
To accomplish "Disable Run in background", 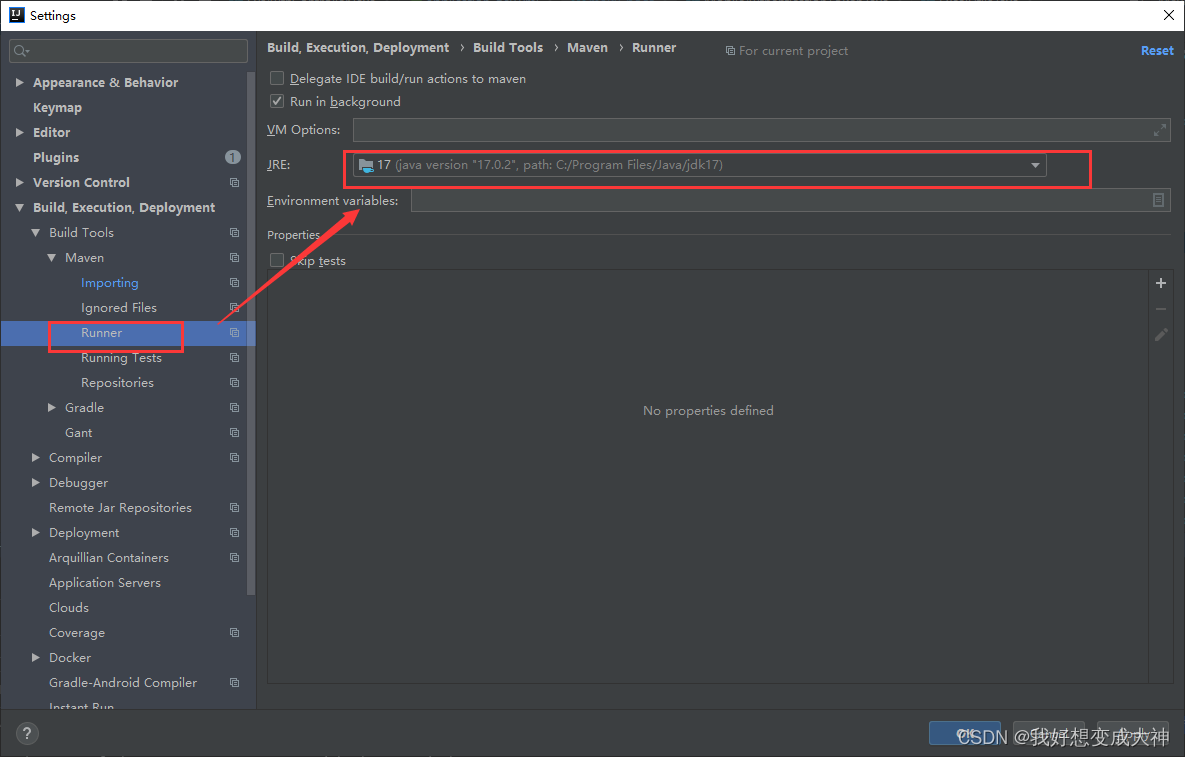I will coord(277,101).
